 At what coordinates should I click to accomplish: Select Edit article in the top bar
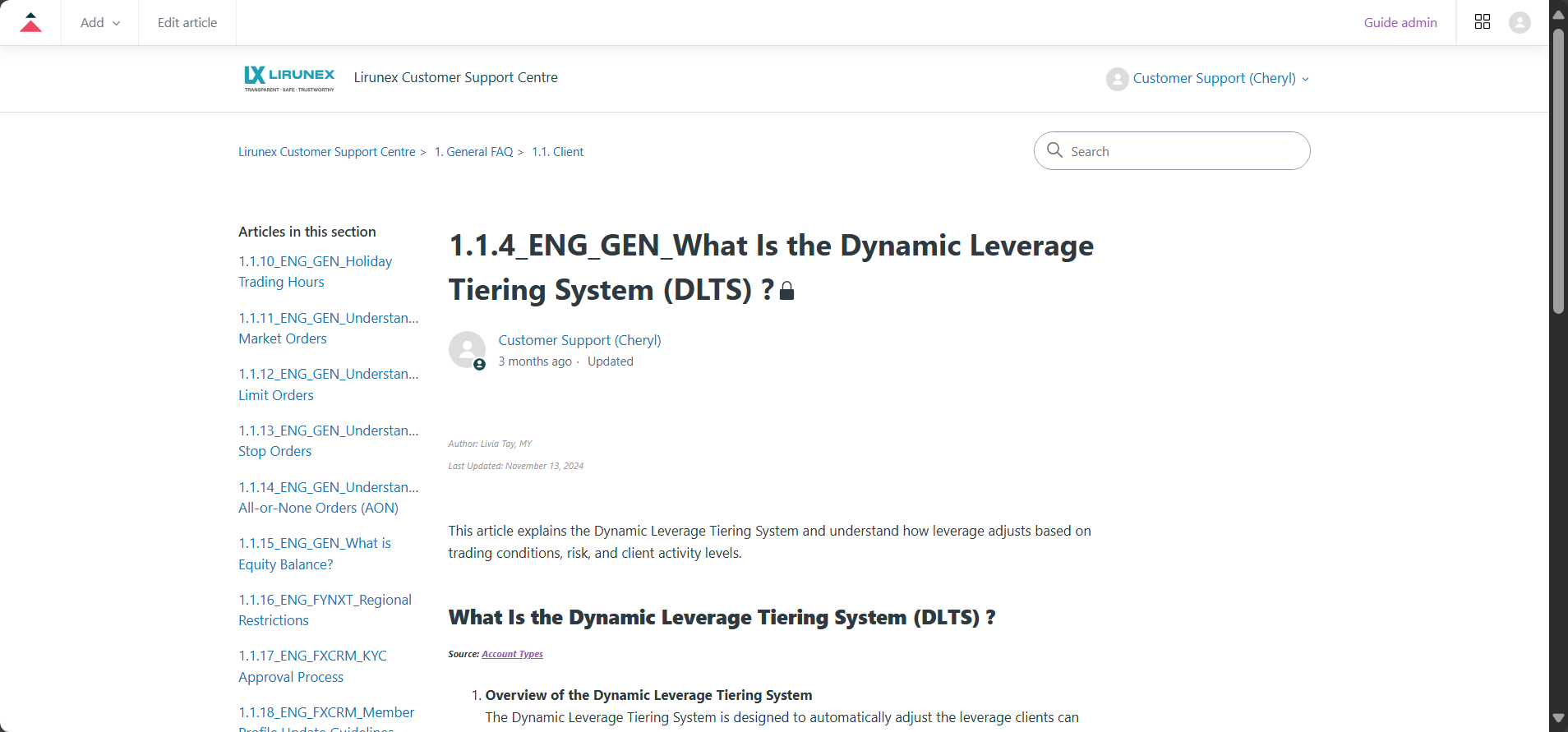(x=187, y=22)
